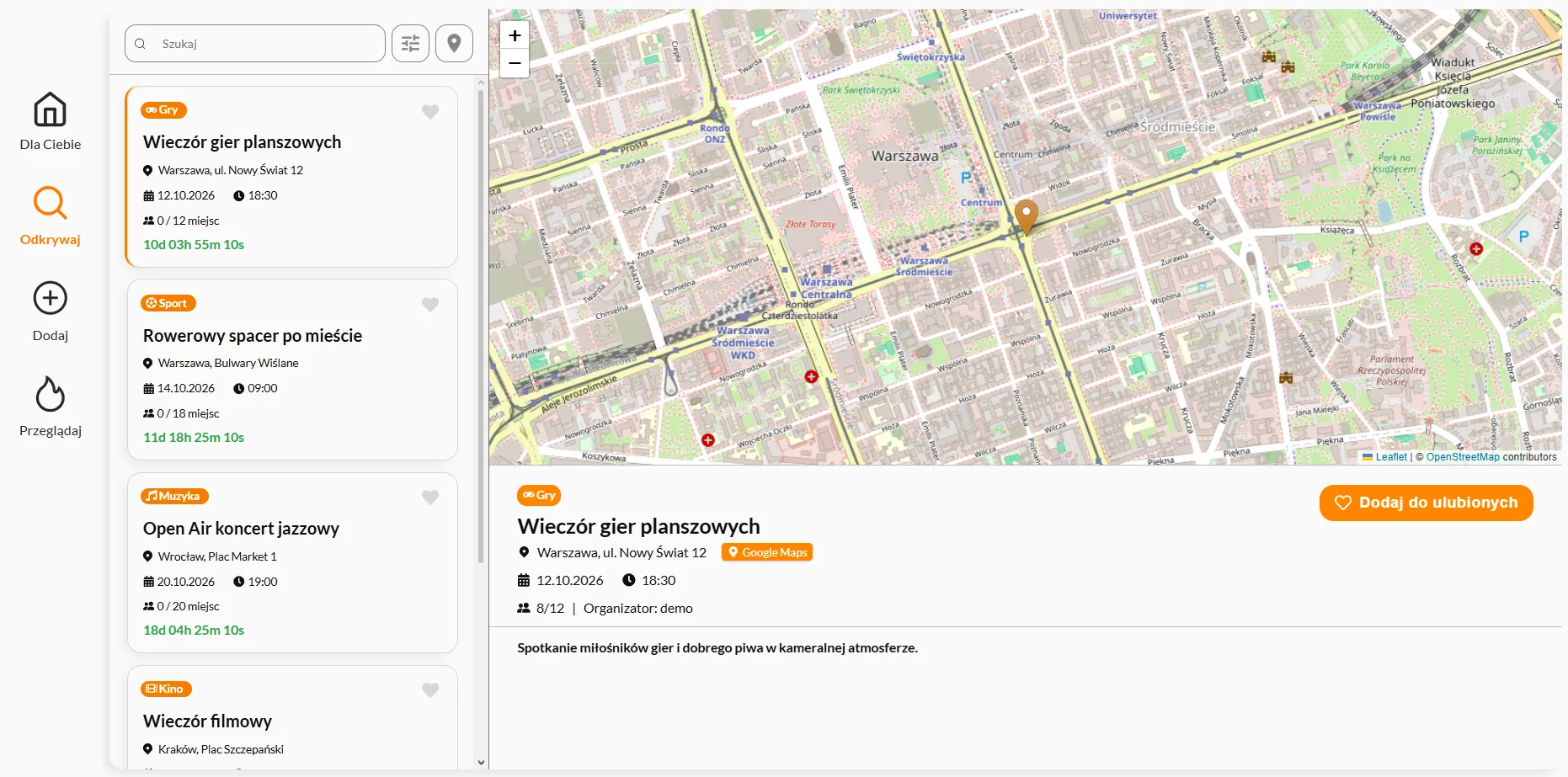Zoom out on the map
This screenshot has height=777, width=1568.
[x=515, y=63]
